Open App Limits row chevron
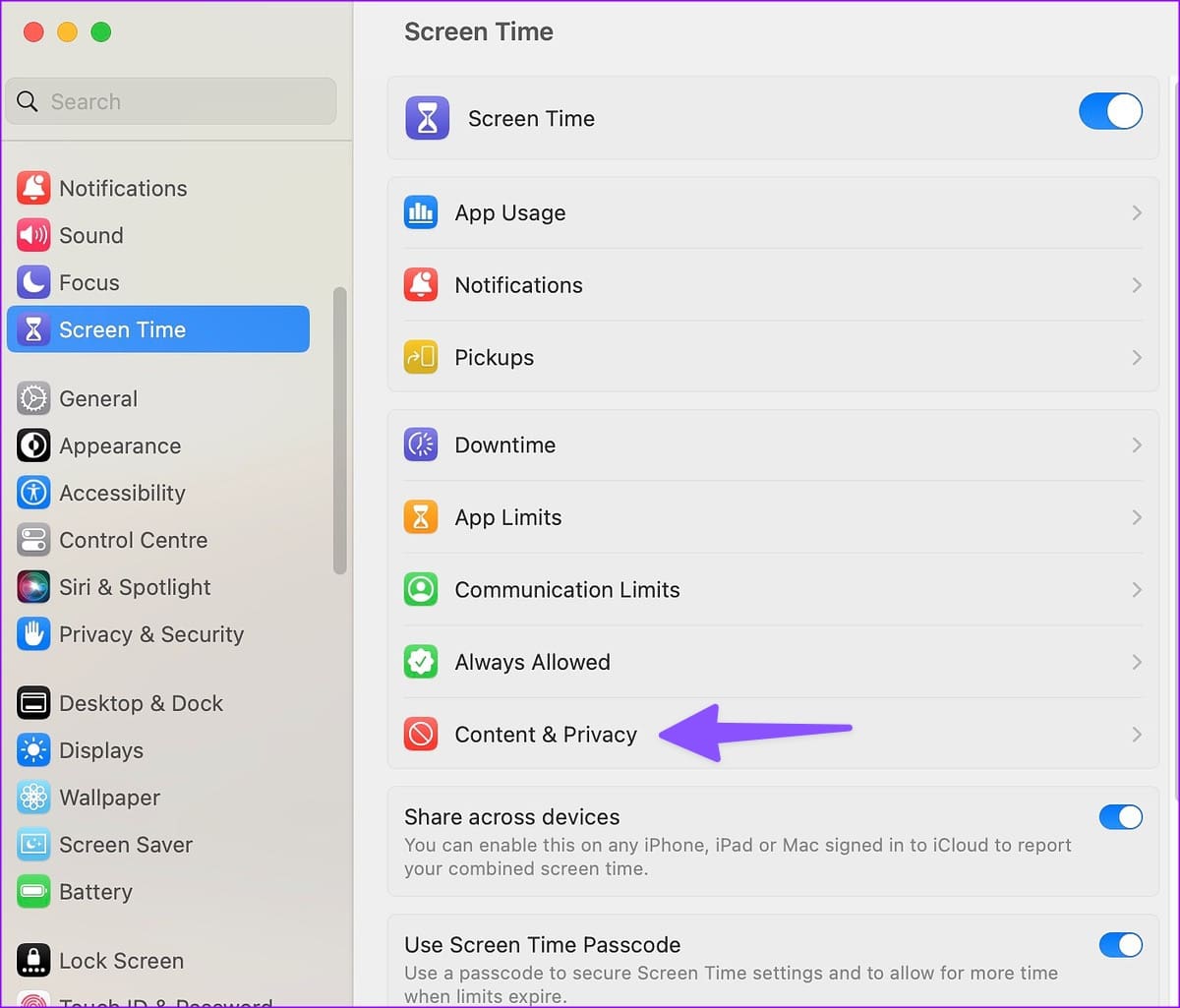The height and width of the screenshot is (1008, 1180). point(1137,517)
